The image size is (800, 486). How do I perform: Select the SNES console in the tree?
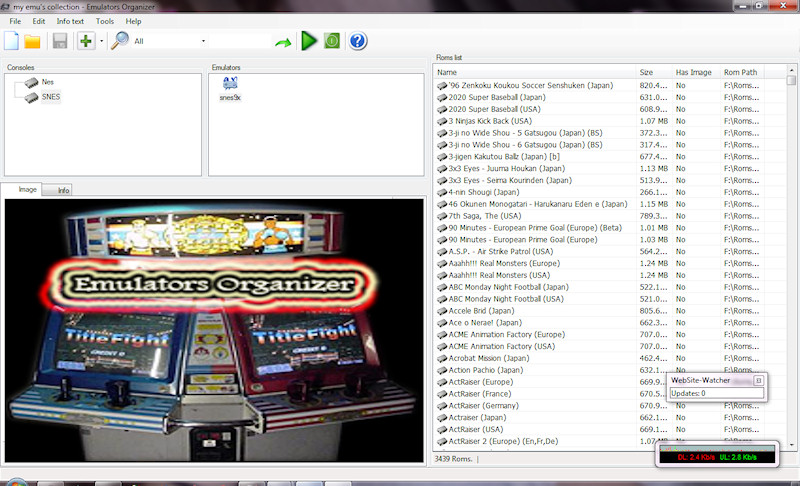coord(51,96)
